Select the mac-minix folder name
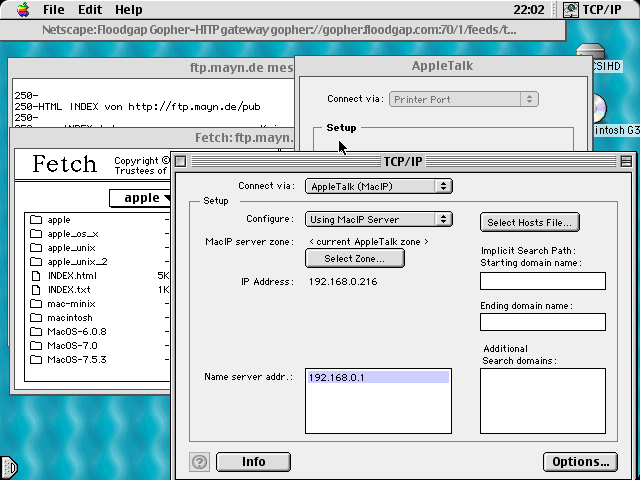 [x=71, y=304]
